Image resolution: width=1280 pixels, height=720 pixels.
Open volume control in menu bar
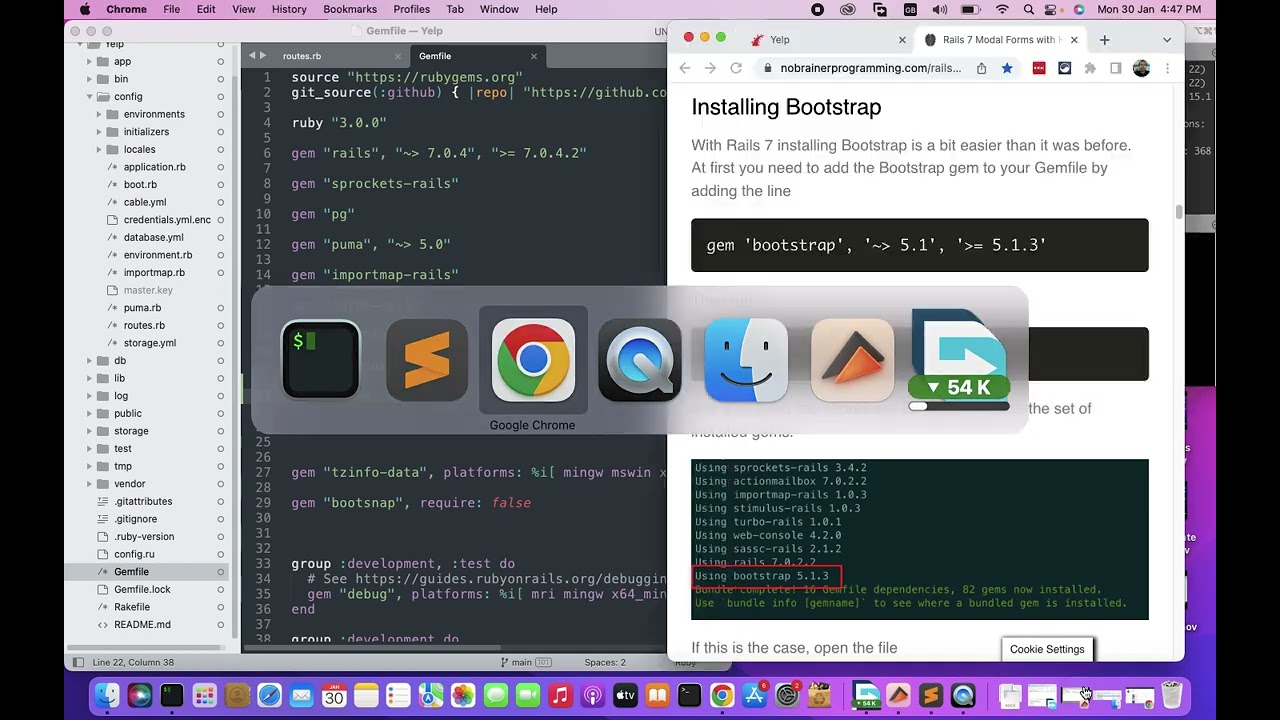pos(939,9)
